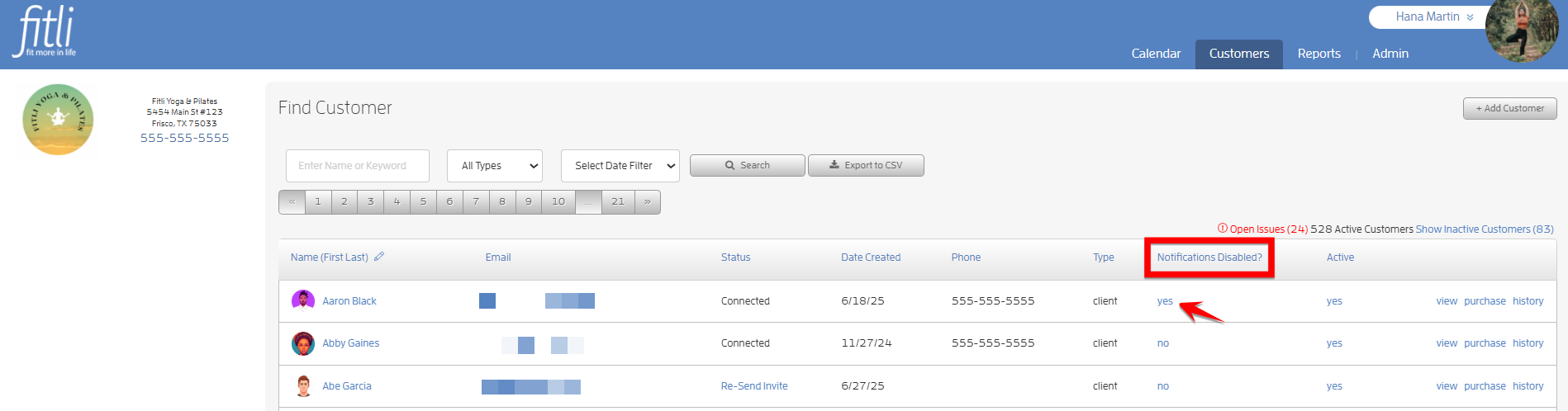Sort by Active column header
The image size is (1568, 411).
tap(1340, 257)
